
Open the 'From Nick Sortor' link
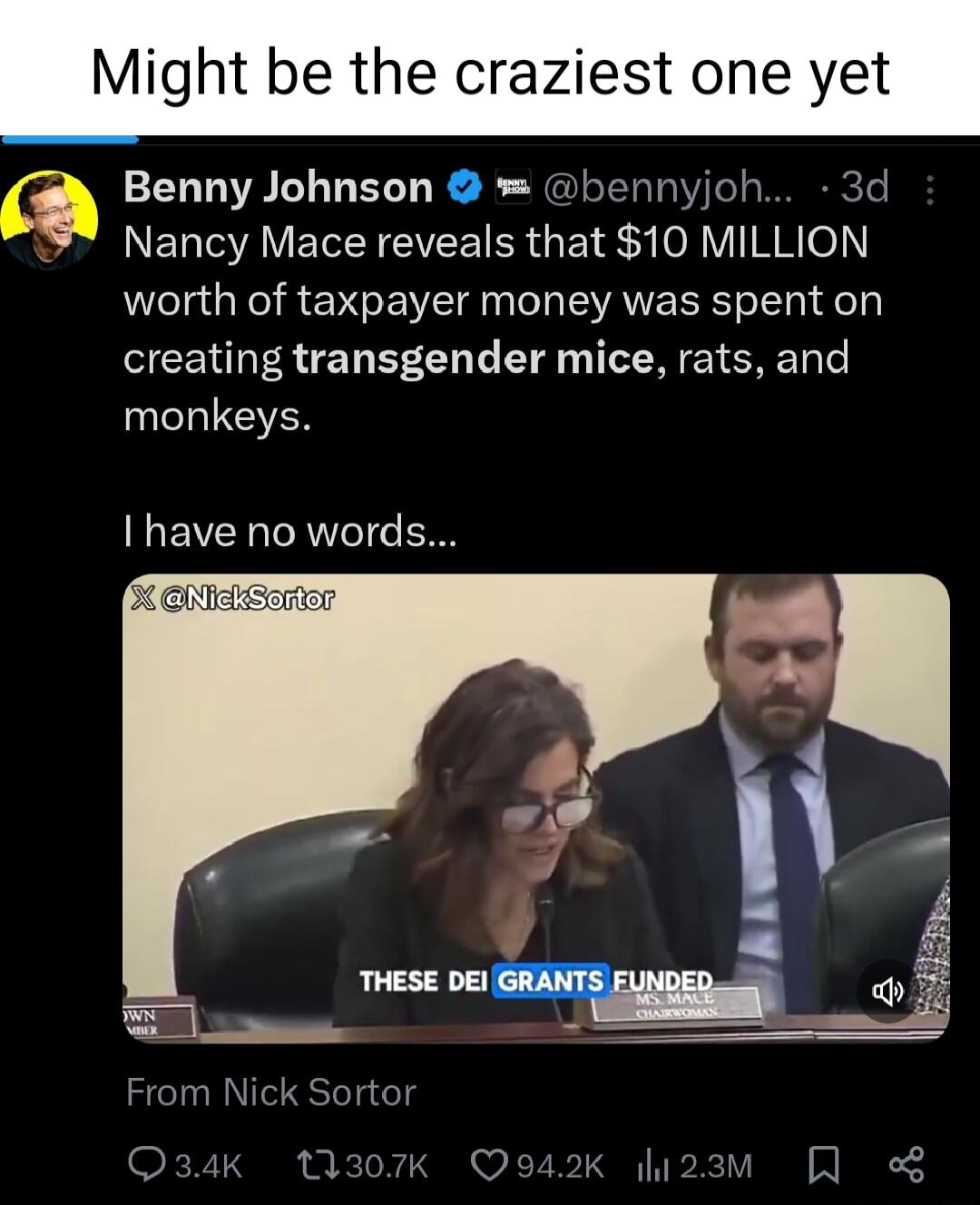[270, 1092]
